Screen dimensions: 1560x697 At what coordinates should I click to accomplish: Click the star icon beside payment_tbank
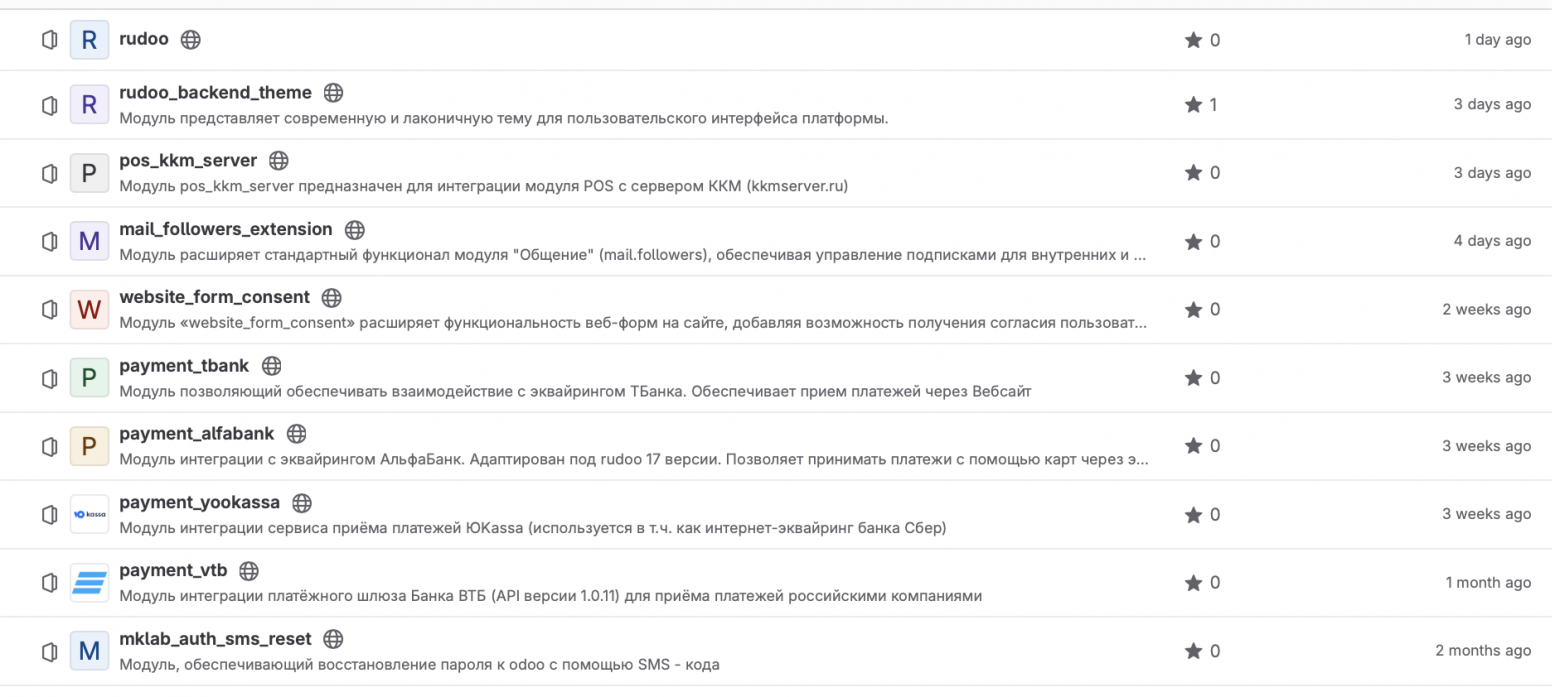pyautogui.click(x=1191, y=377)
